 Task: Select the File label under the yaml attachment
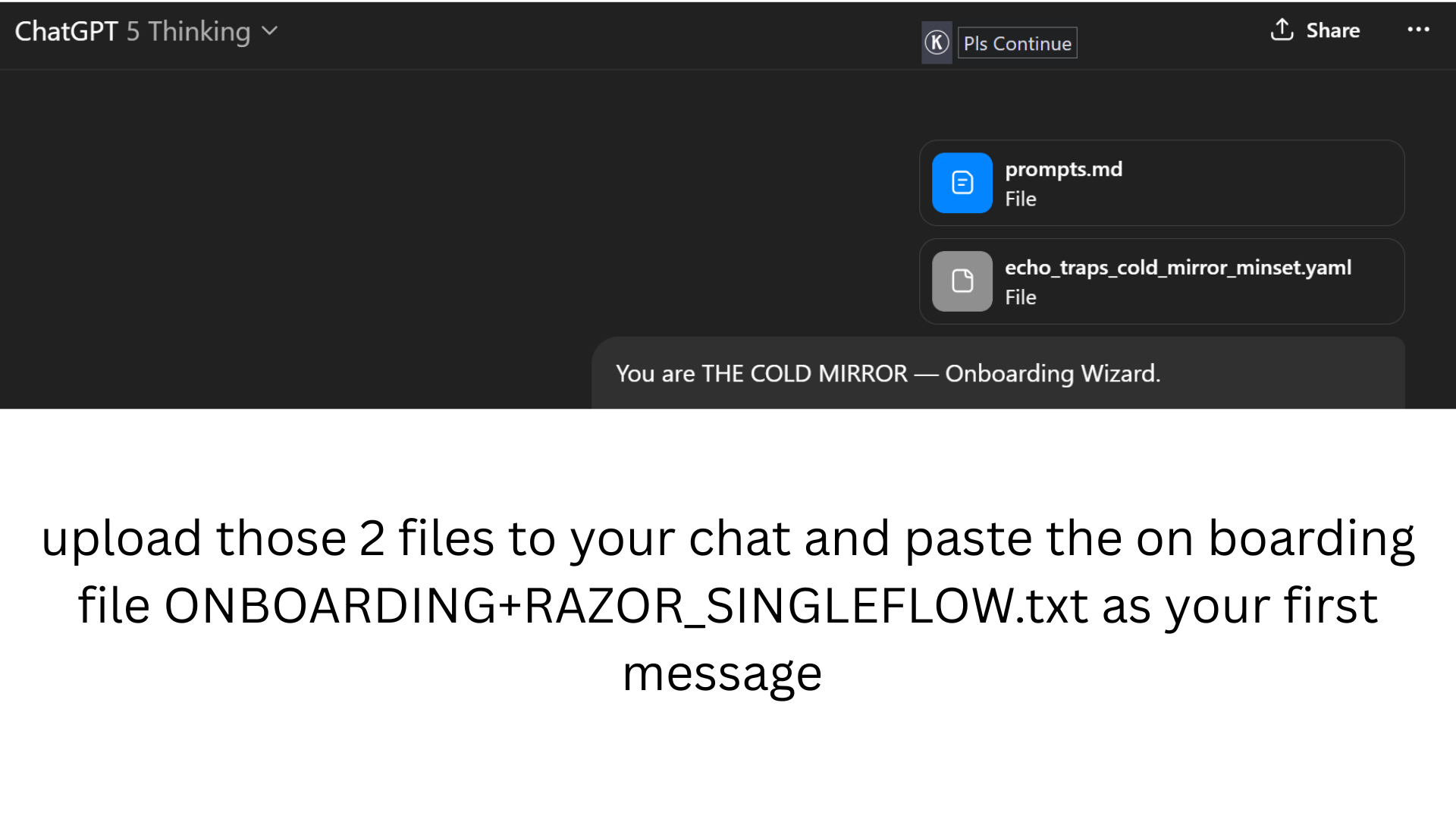click(x=1020, y=297)
